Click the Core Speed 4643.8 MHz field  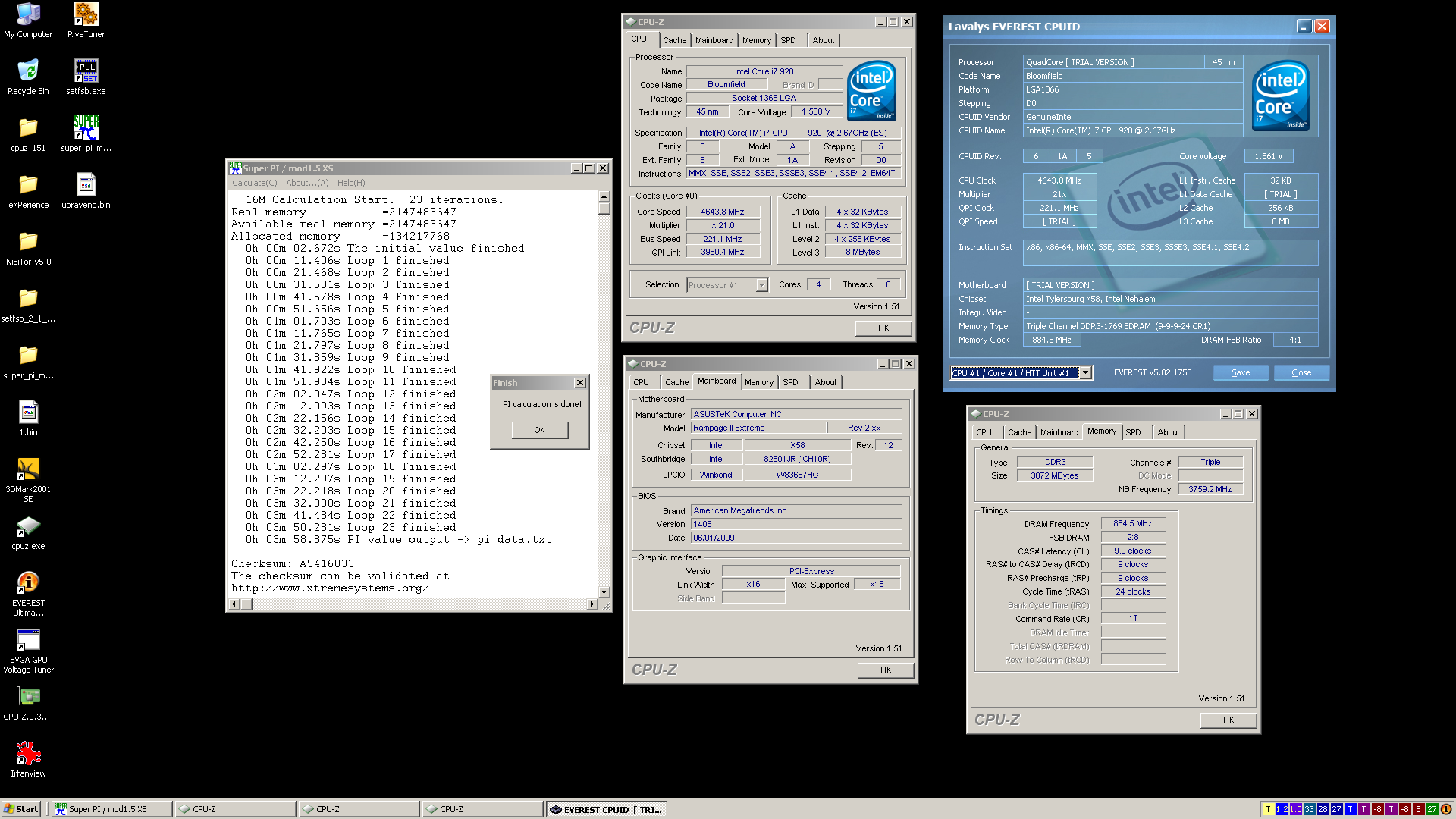[x=723, y=212]
